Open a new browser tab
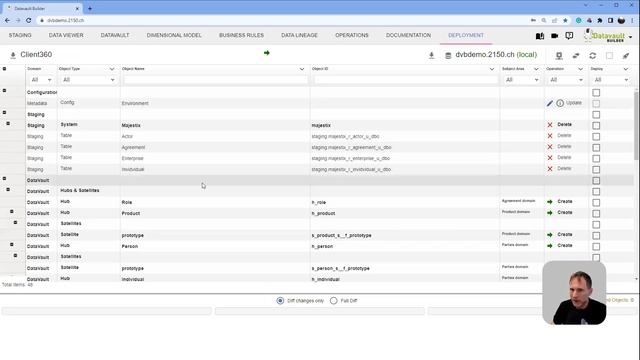 (x=90, y=8)
